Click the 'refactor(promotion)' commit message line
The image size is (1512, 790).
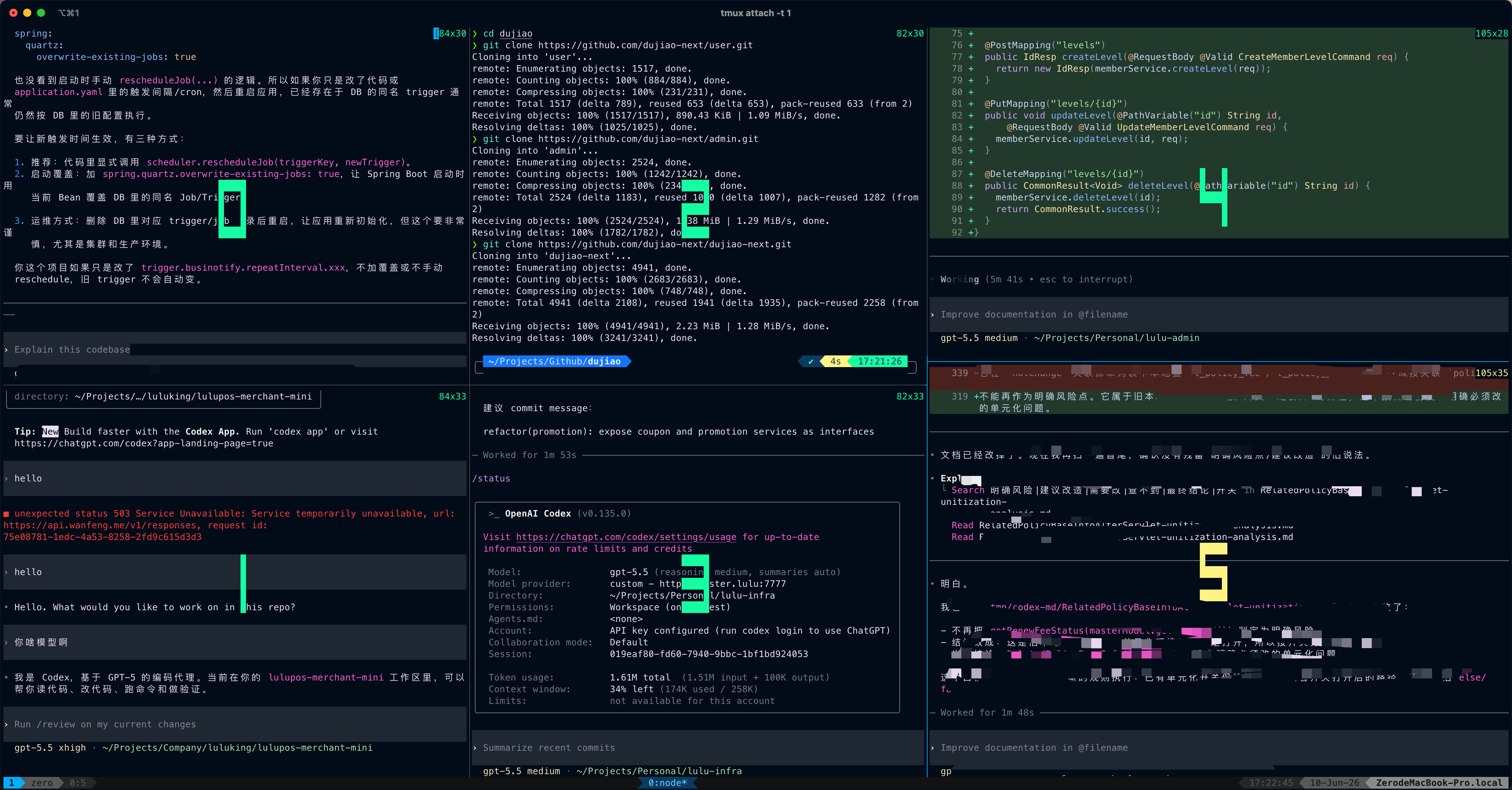[678, 432]
